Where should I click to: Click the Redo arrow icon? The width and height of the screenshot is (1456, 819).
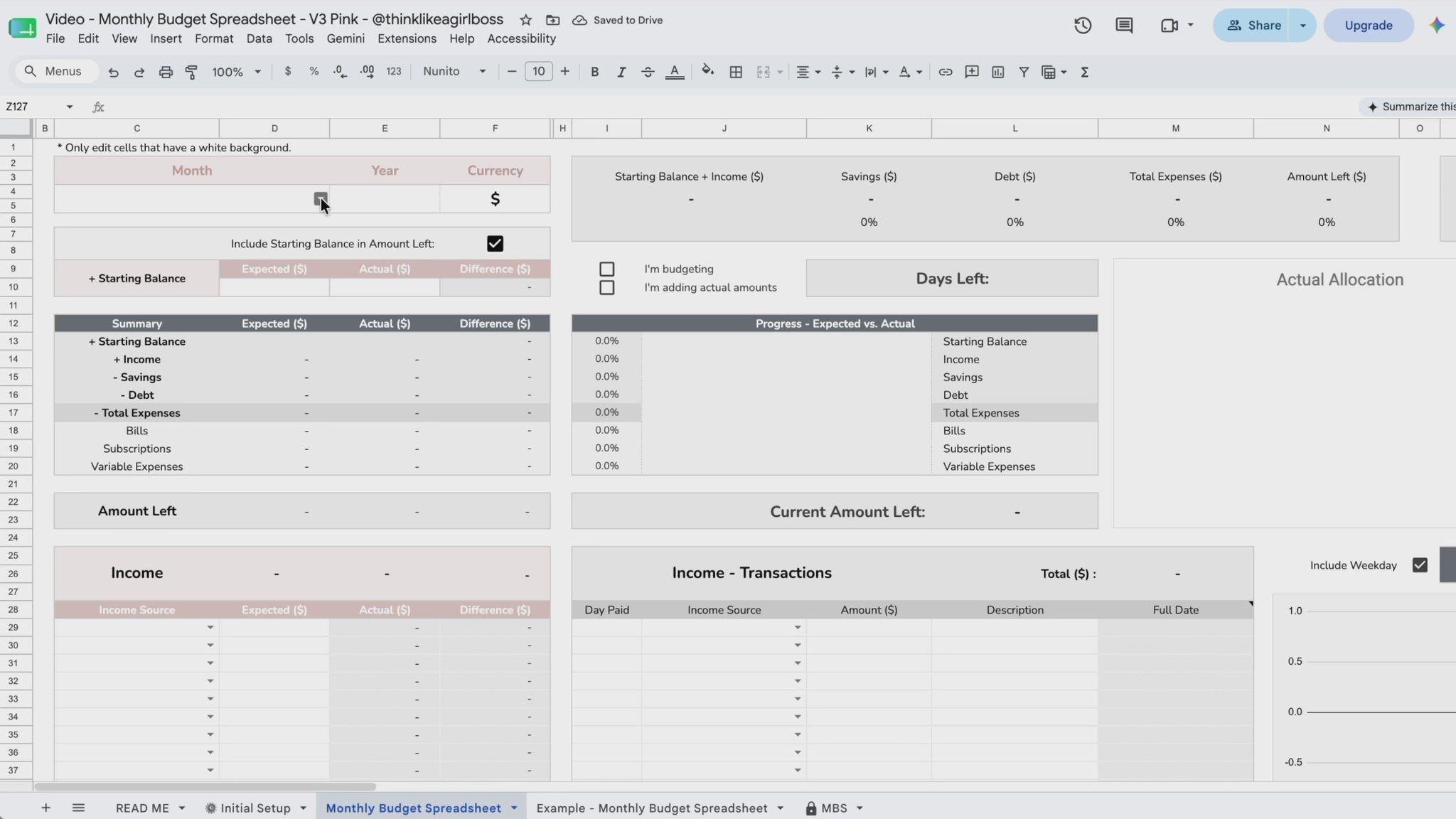coord(139,72)
